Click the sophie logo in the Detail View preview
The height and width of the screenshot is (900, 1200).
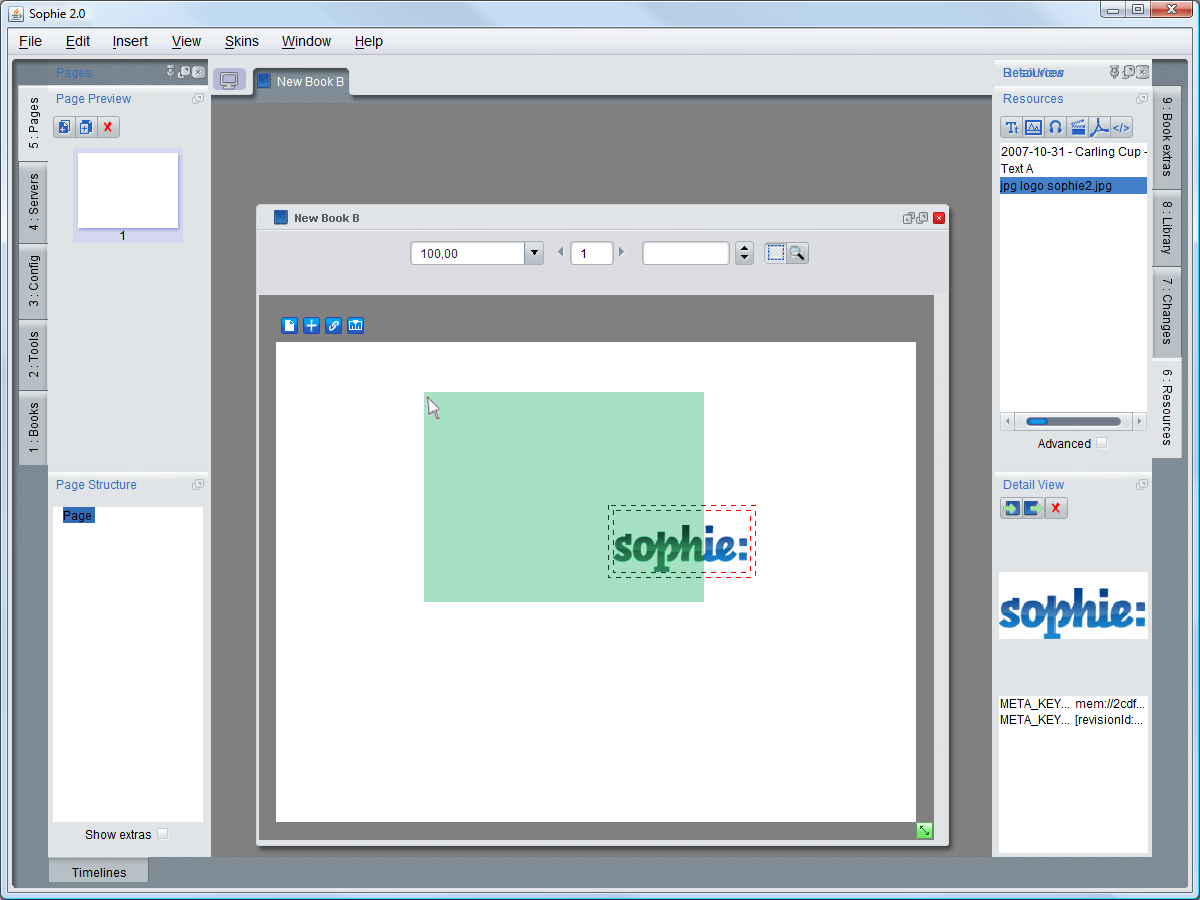coord(1073,606)
